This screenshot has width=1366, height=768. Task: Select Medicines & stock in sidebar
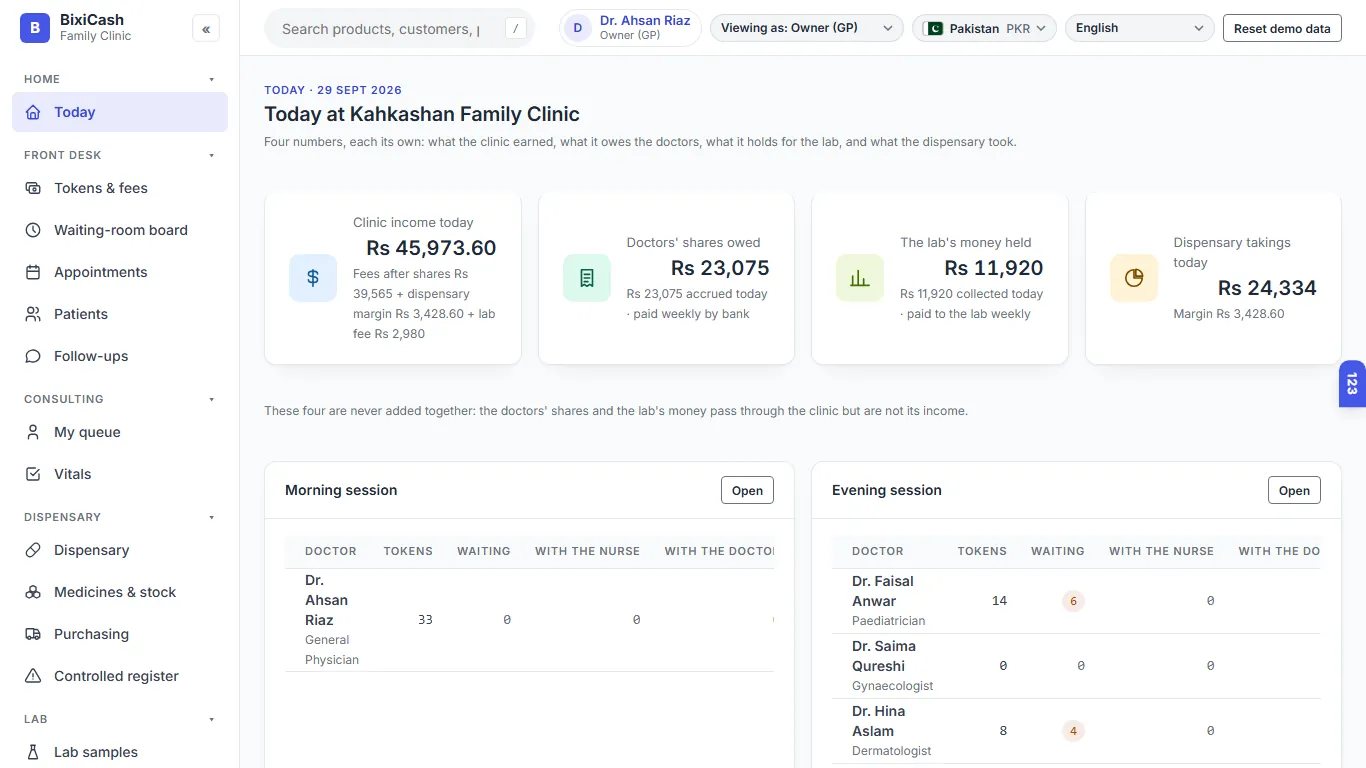click(120, 592)
